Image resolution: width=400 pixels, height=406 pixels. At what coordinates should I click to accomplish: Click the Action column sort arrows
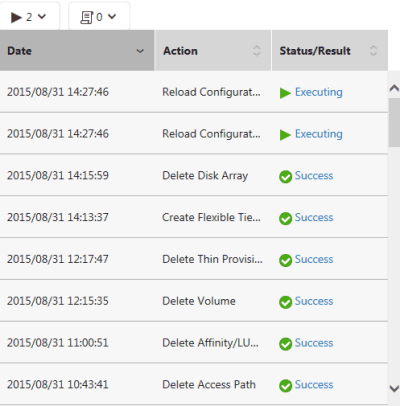point(257,51)
